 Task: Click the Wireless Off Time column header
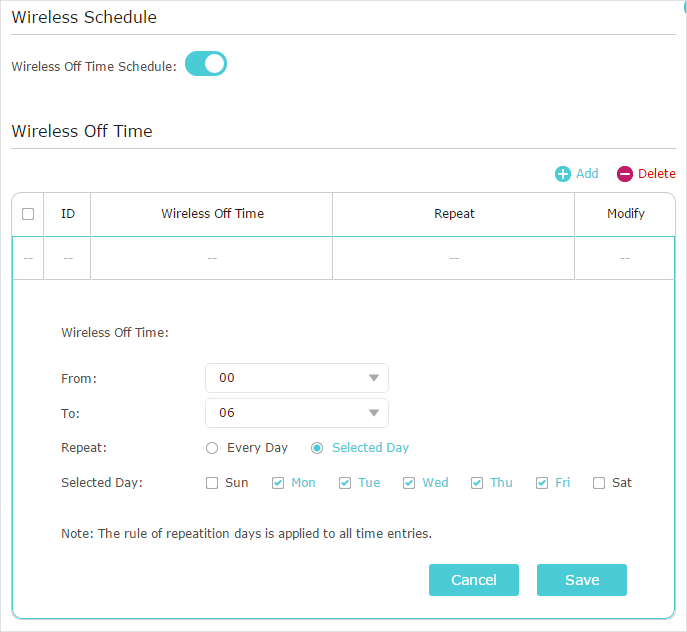coord(212,214)
